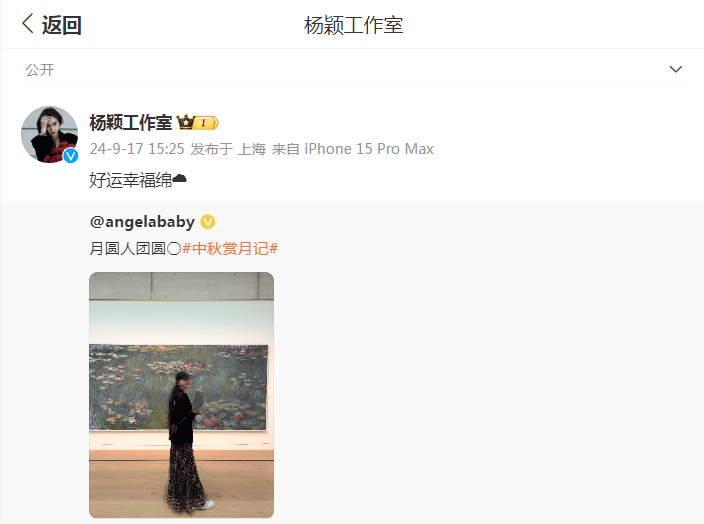Click the yellow verified badge beside angelababy
The width and height of the screenshot is (704, 524).
(x=207, y=222)
